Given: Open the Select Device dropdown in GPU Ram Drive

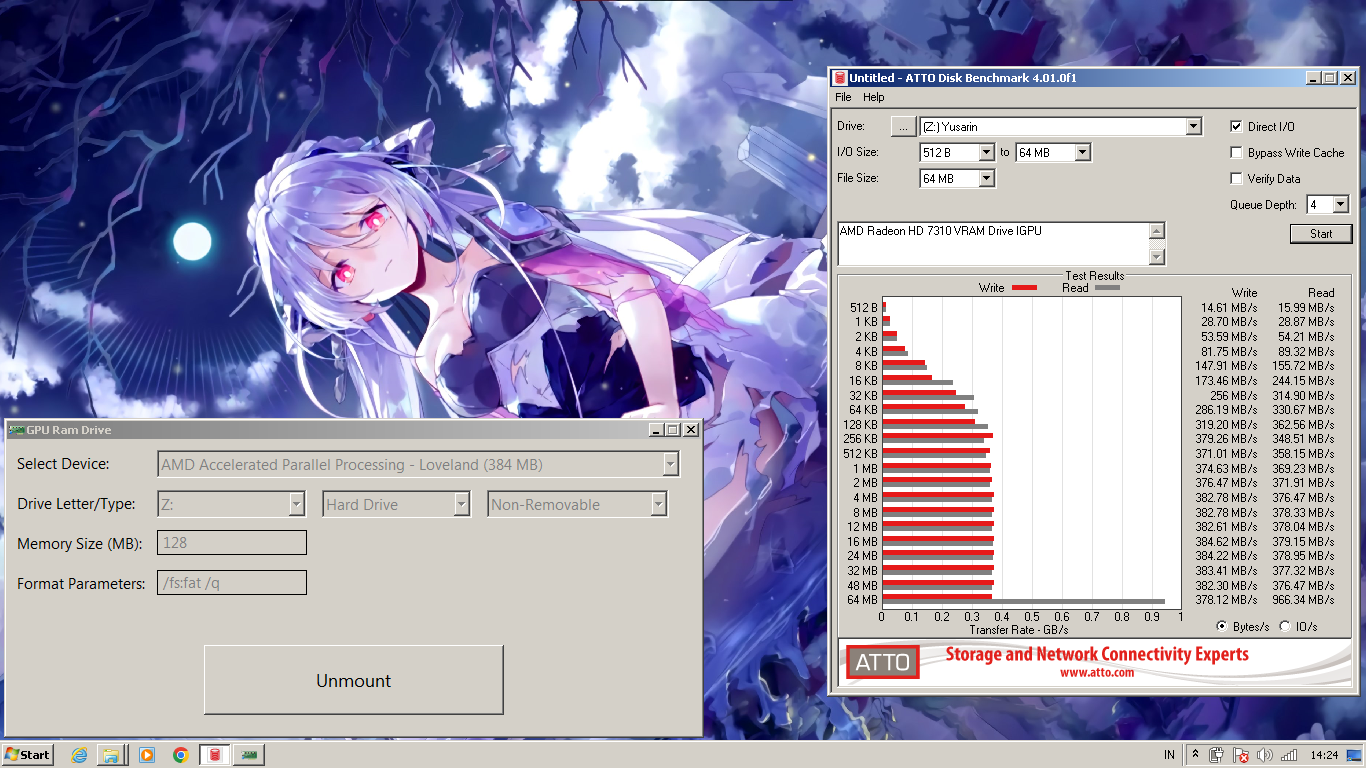Looking at the screenshot, I should click(x=671, y=464).
